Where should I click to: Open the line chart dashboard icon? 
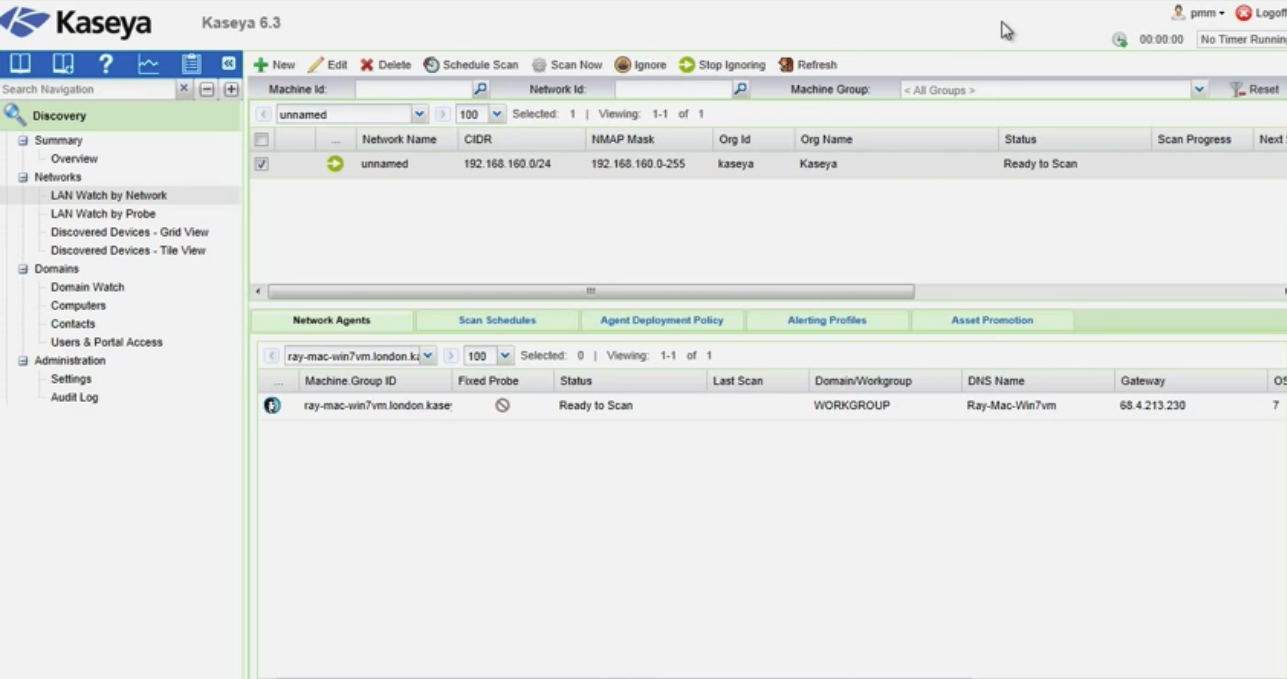148,64
